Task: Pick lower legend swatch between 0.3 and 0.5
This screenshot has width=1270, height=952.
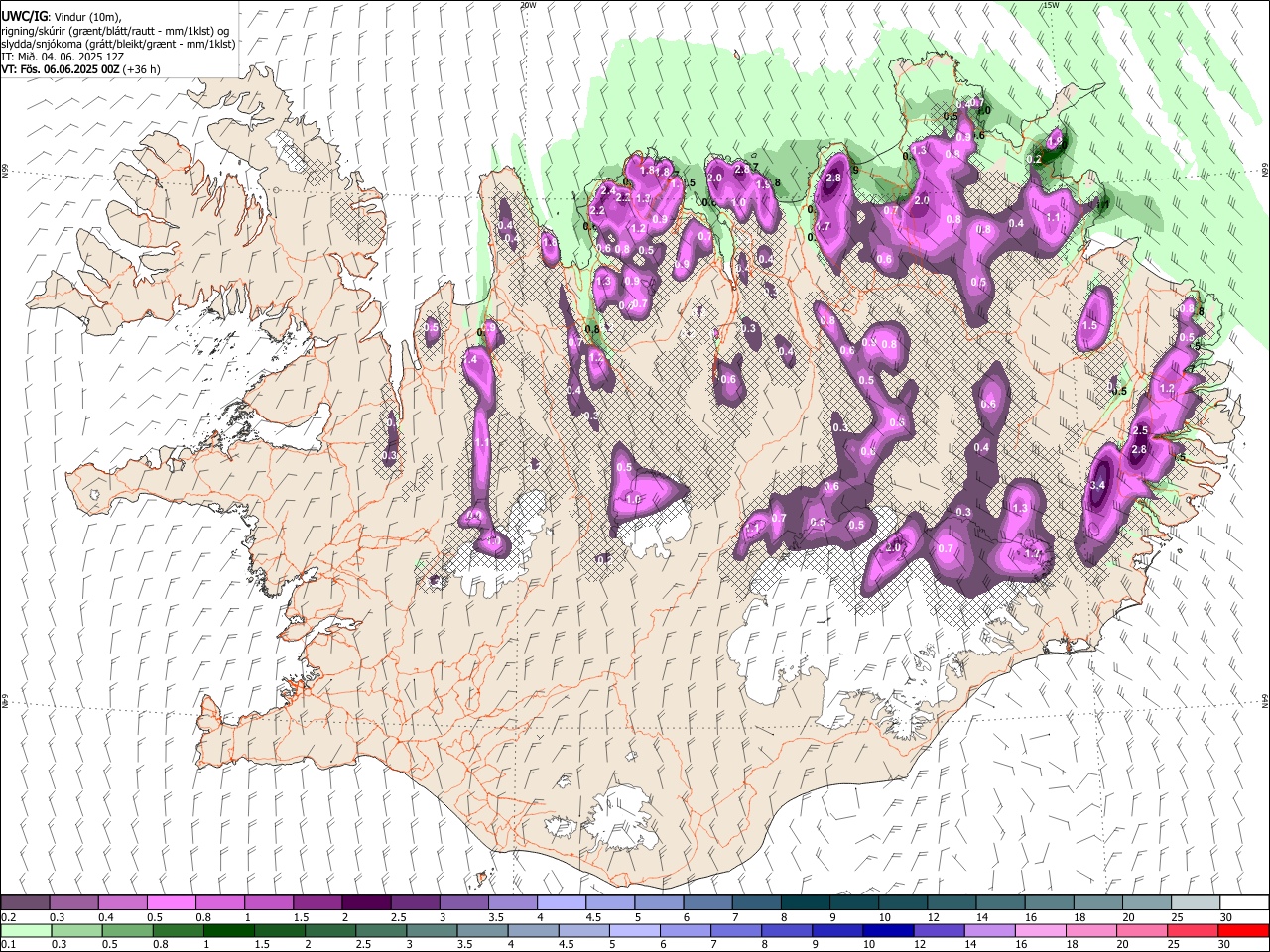Action: tap(76, 931)
